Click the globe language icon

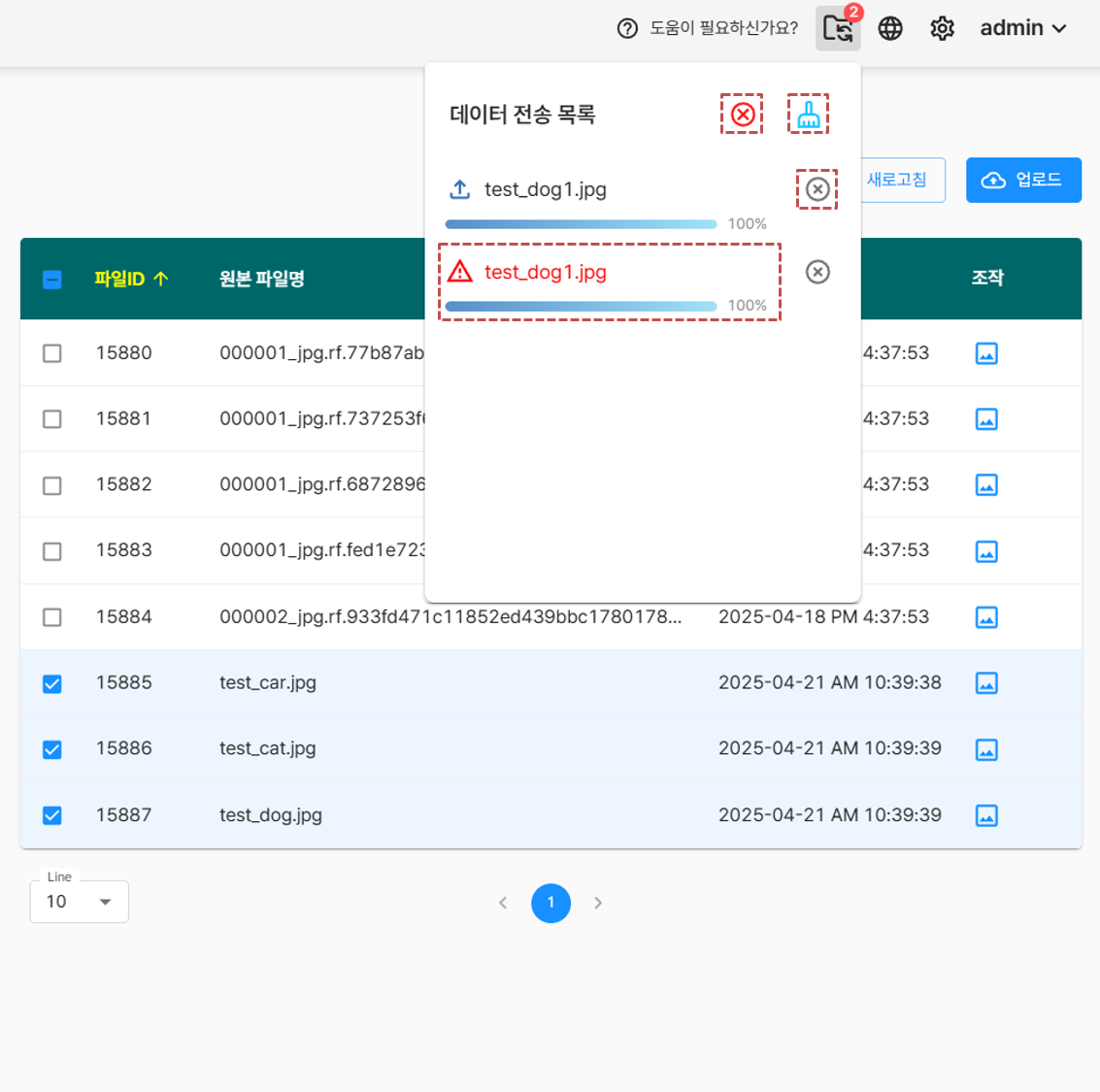(890, 29)
